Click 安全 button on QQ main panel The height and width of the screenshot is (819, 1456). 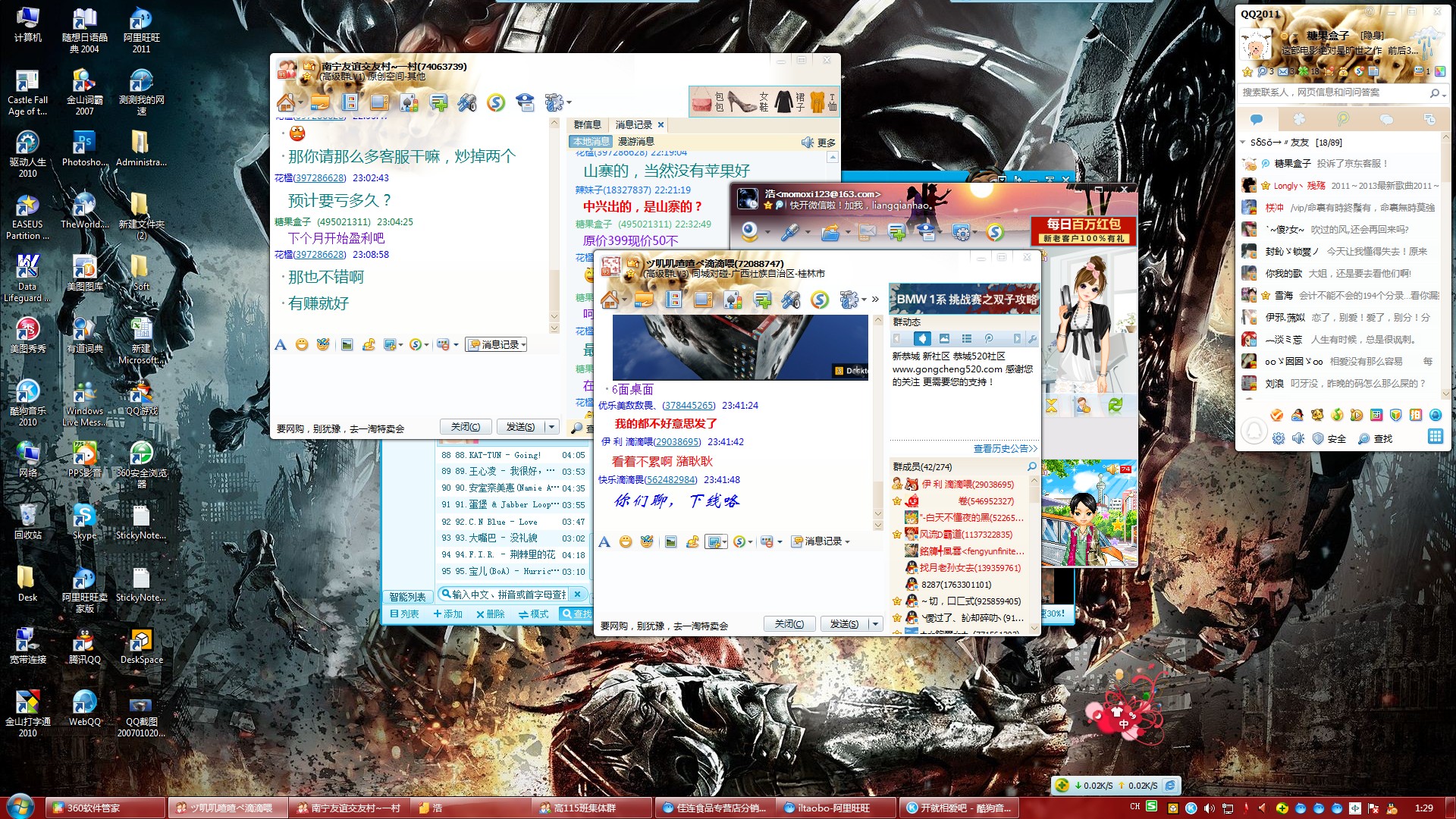click(1329, 438)
